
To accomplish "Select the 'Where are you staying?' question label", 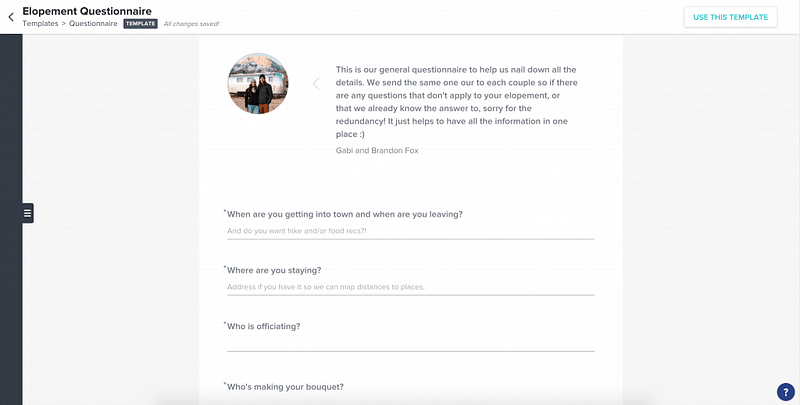I will click(274, 270).
